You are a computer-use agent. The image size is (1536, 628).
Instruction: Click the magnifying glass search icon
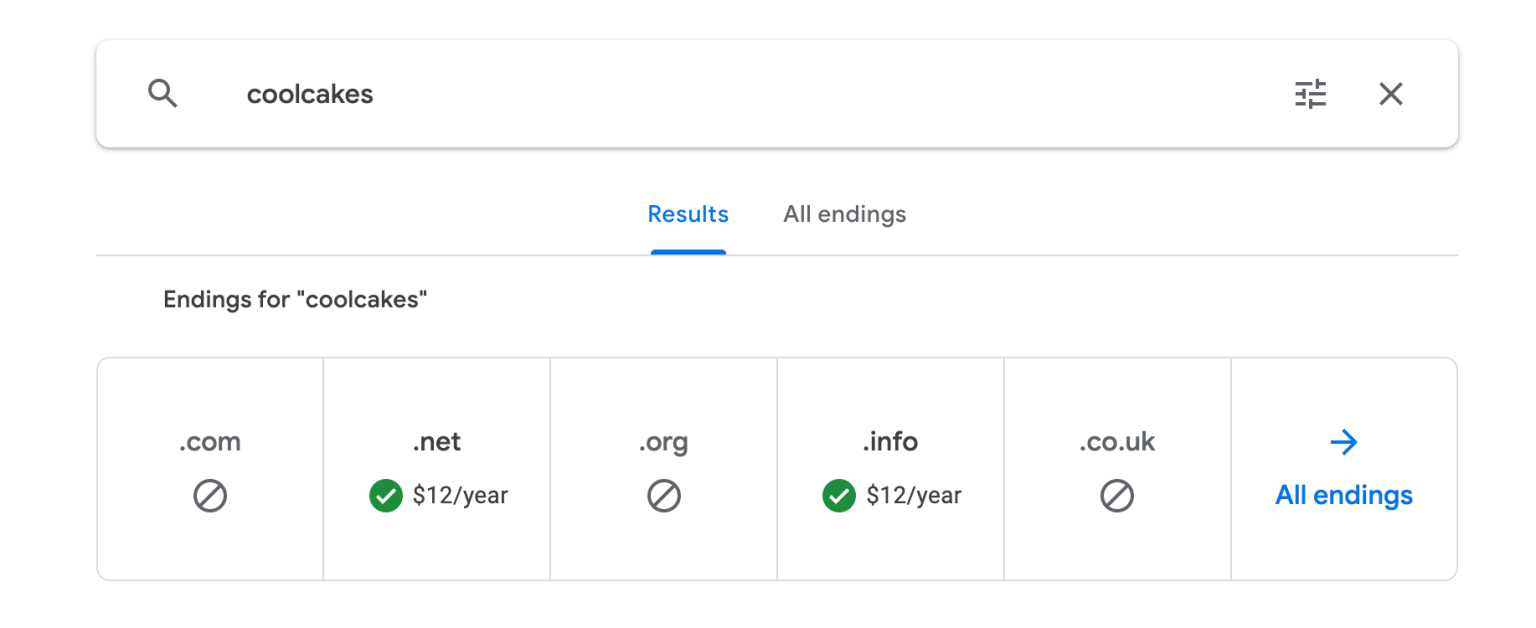coord(163,94)
